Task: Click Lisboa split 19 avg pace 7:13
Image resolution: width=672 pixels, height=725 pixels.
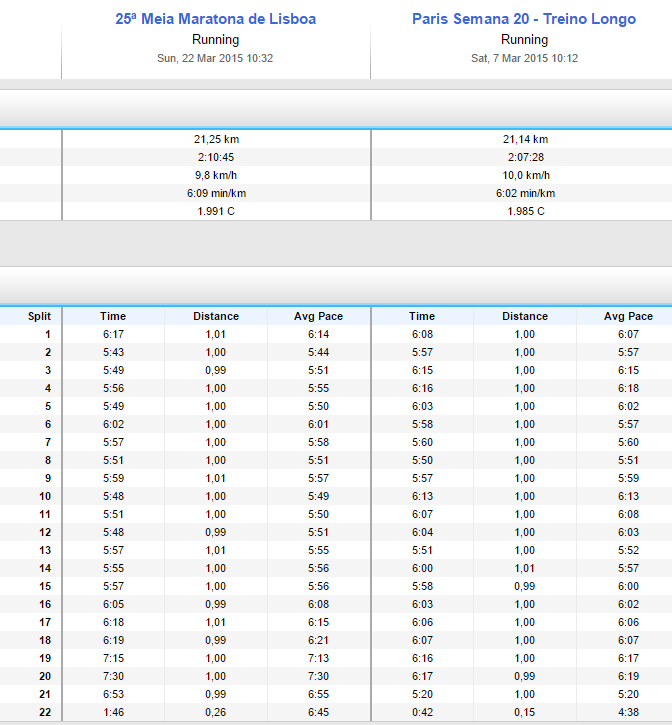Action: [x=319, y=658]
